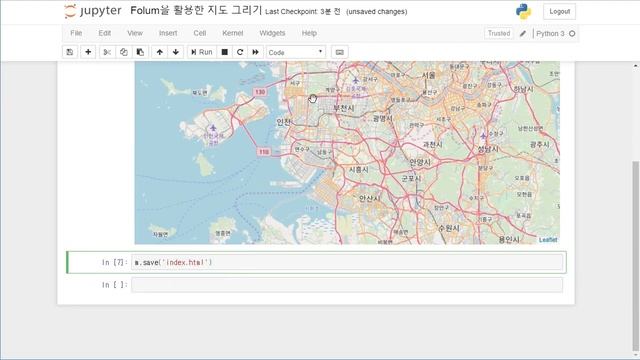
Task: Open the Help menu
Action: pos(309,33)
